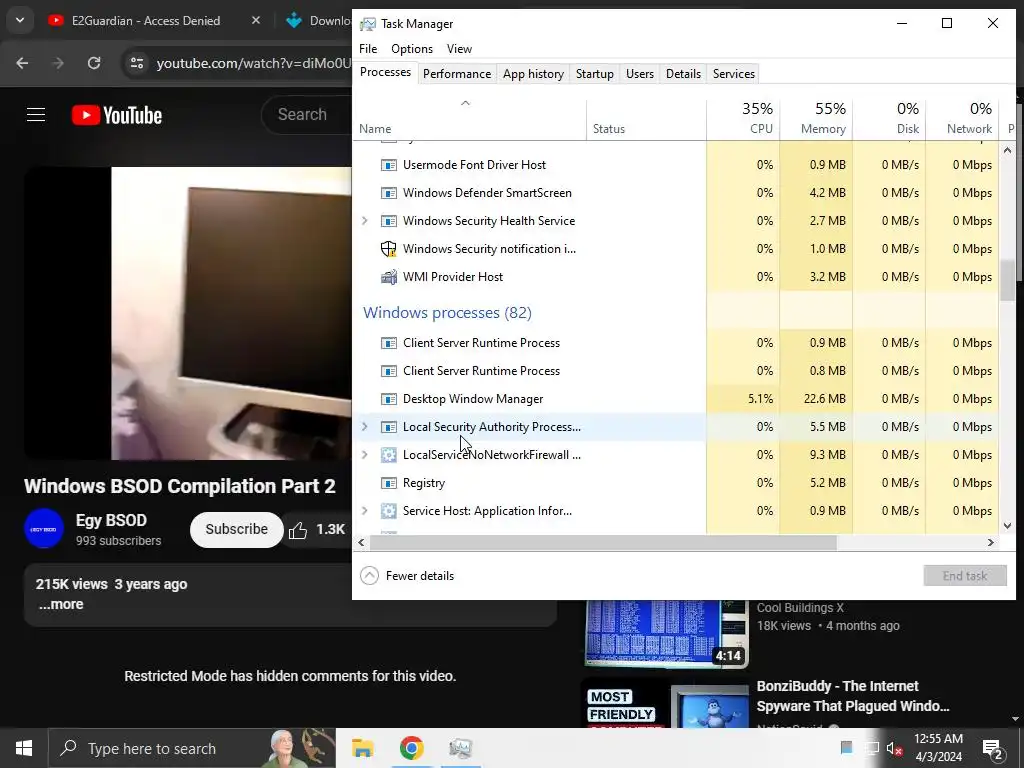Expand the Local Security Authority Process row
The image size is (1024, 768).
(365, 426)
